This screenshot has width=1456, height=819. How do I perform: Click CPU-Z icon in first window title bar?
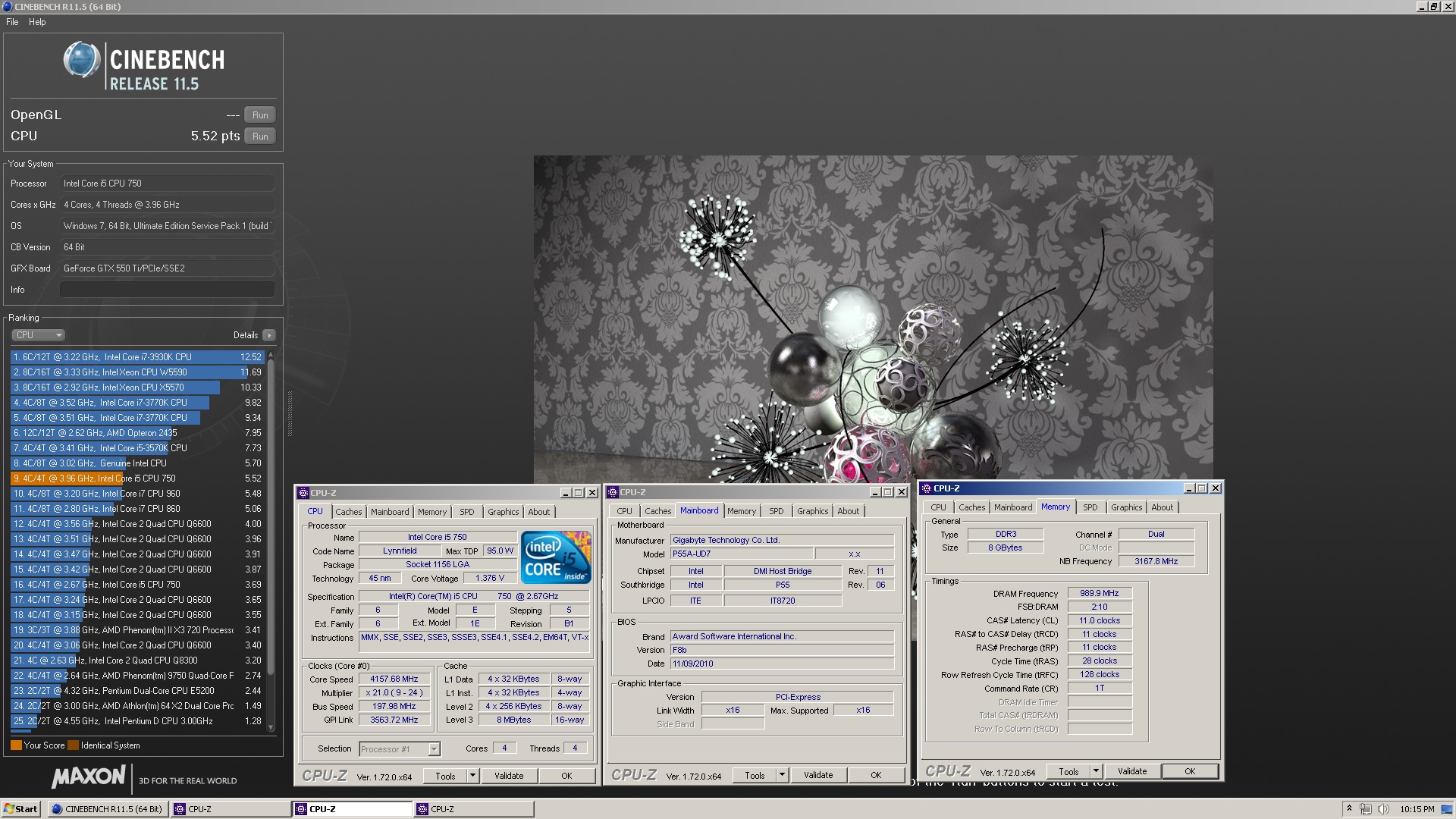[303, 493]
